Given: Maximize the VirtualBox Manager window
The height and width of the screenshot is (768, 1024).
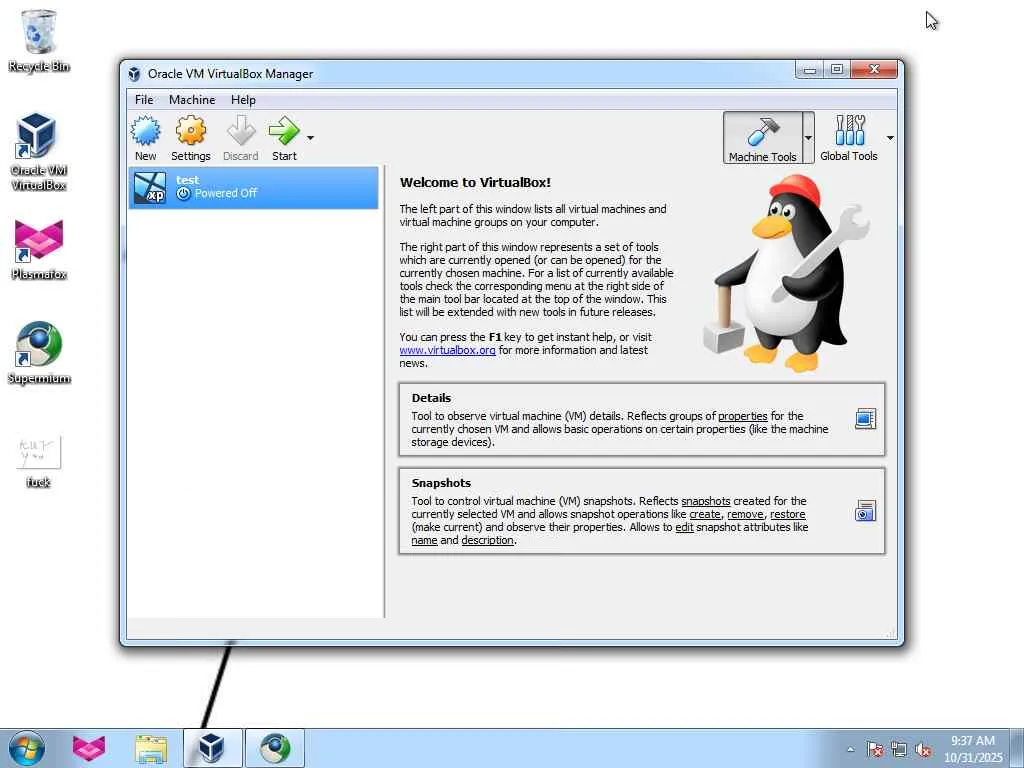Looking at the screenshot, I should tap(837, 69).
